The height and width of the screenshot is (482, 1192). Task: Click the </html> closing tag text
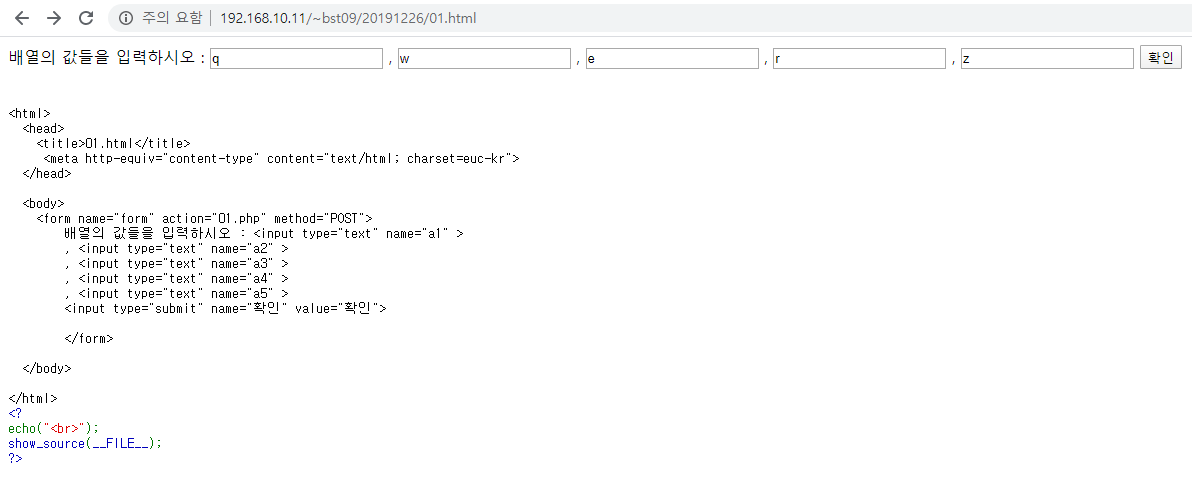[x=33, y=398]
